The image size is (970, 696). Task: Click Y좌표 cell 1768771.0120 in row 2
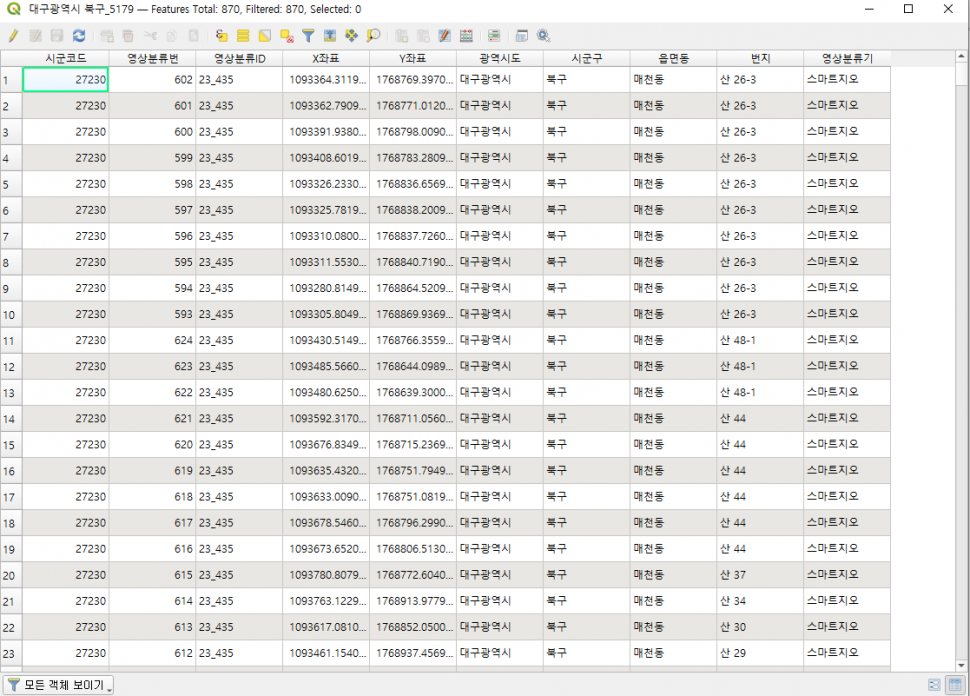pos(413,106)
